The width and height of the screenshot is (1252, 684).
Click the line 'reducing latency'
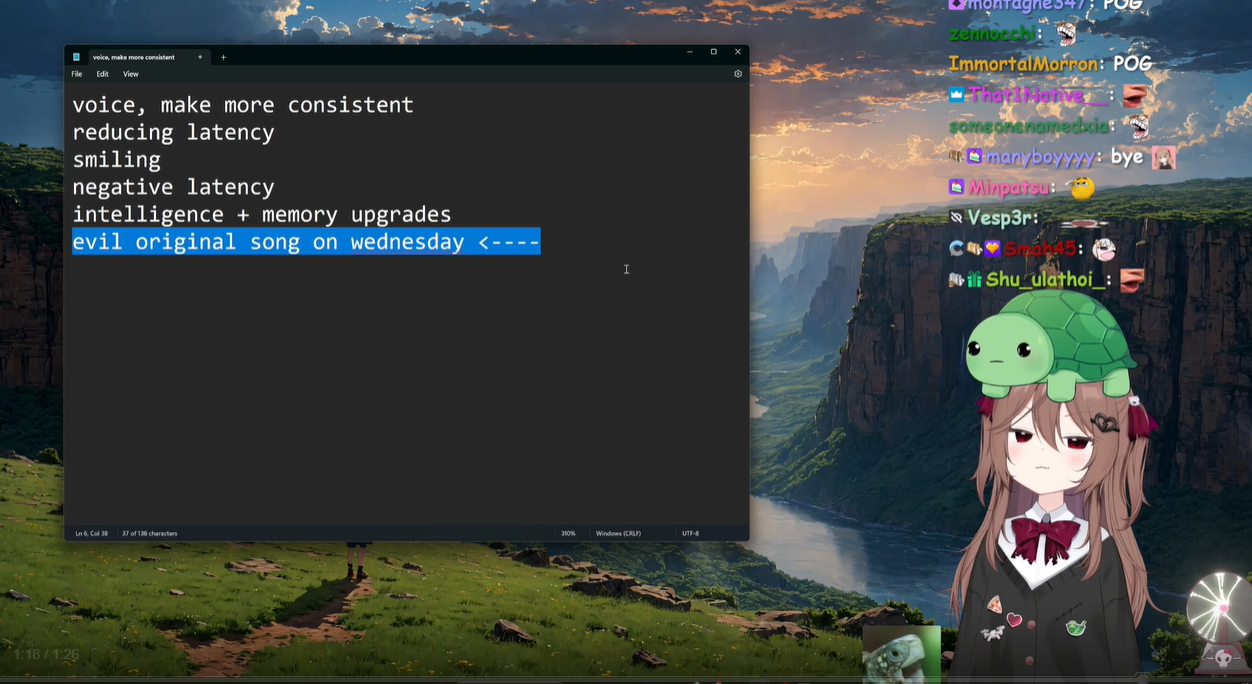coord(173,132)
